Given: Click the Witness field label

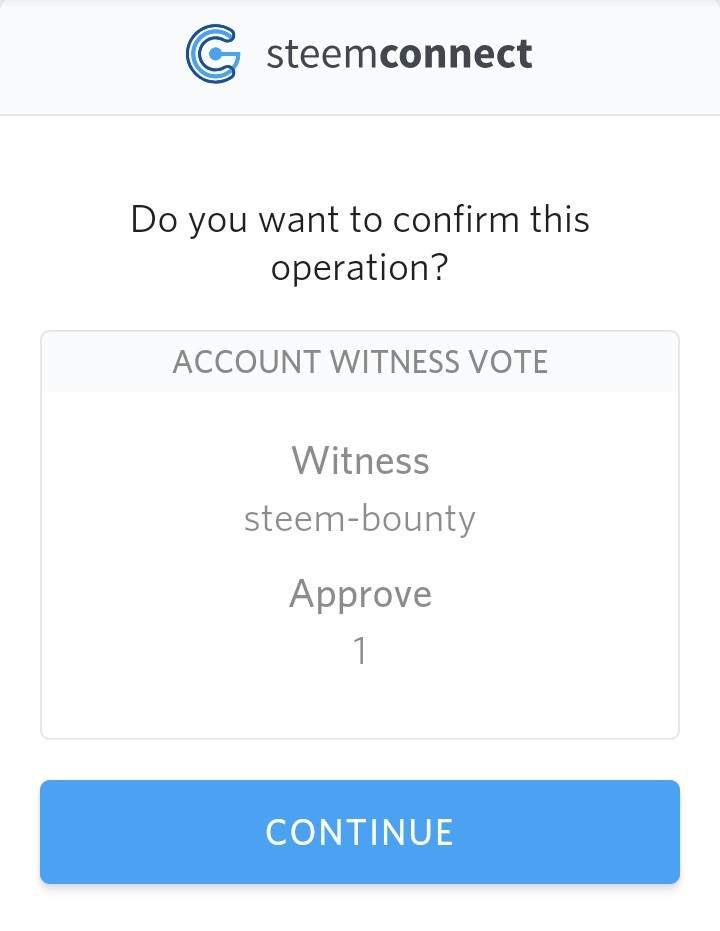Looking at the screenshot, I should pos(360,461).
